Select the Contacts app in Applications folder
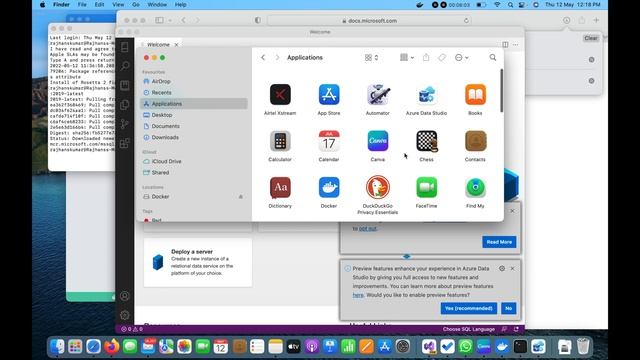The width and height of the screenshot is (640, 360). coord(475,141)
